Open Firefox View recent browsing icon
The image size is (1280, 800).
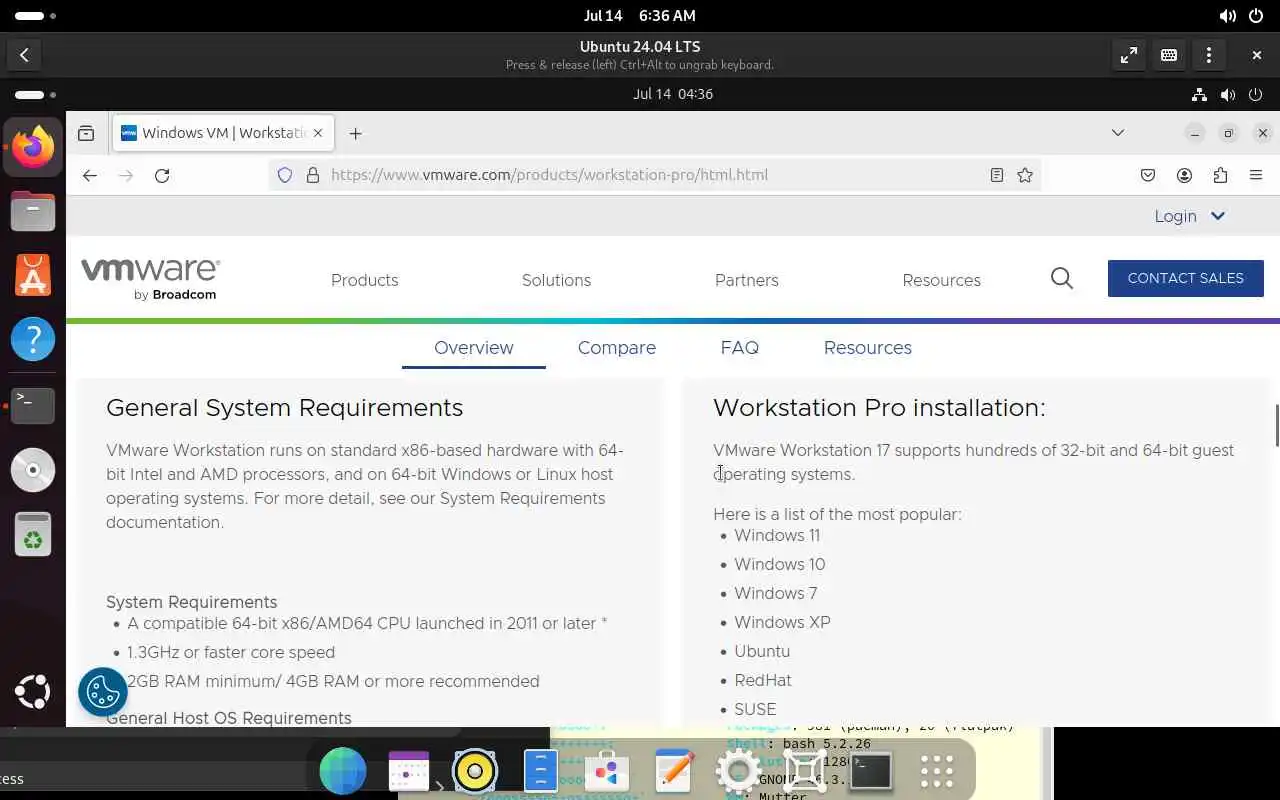click(86, 133)
